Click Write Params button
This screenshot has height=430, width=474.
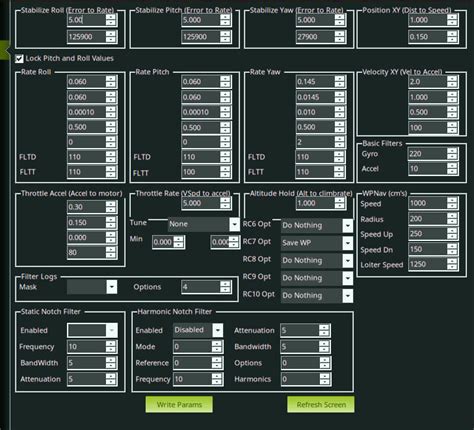(179, 404)
